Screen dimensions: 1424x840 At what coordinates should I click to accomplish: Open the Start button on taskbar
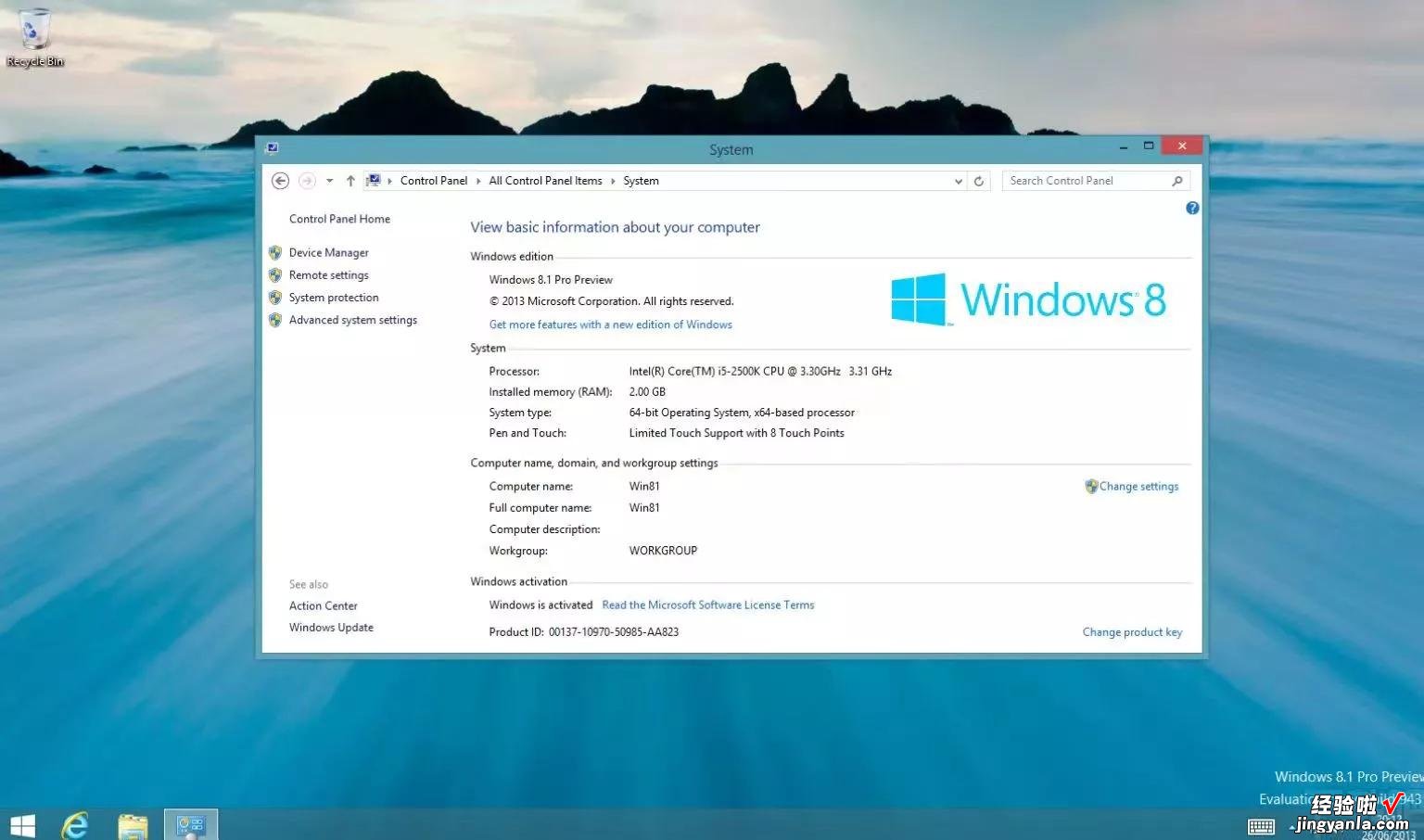(22, 825)
